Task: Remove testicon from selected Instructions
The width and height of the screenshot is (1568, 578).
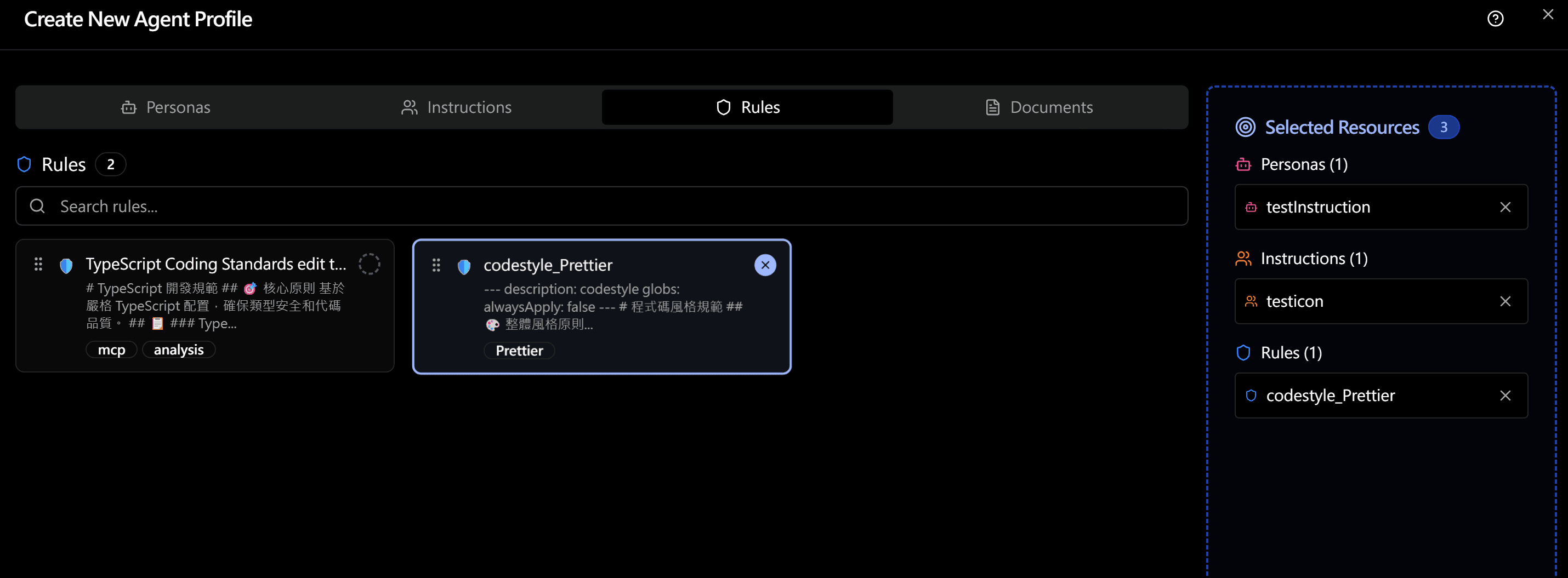Action: tap(1505, 302)
